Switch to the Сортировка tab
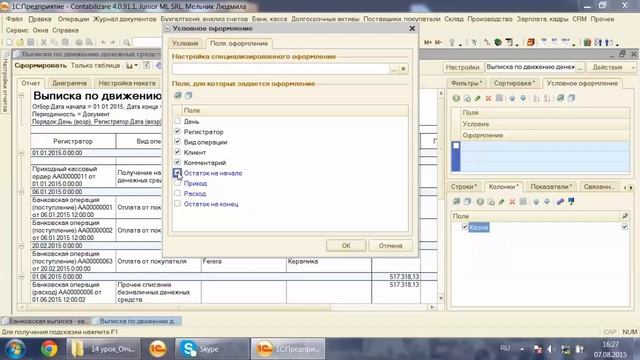The height and width of the screenshot is (360, 640). pyautogui.click(x=514, y=83)
